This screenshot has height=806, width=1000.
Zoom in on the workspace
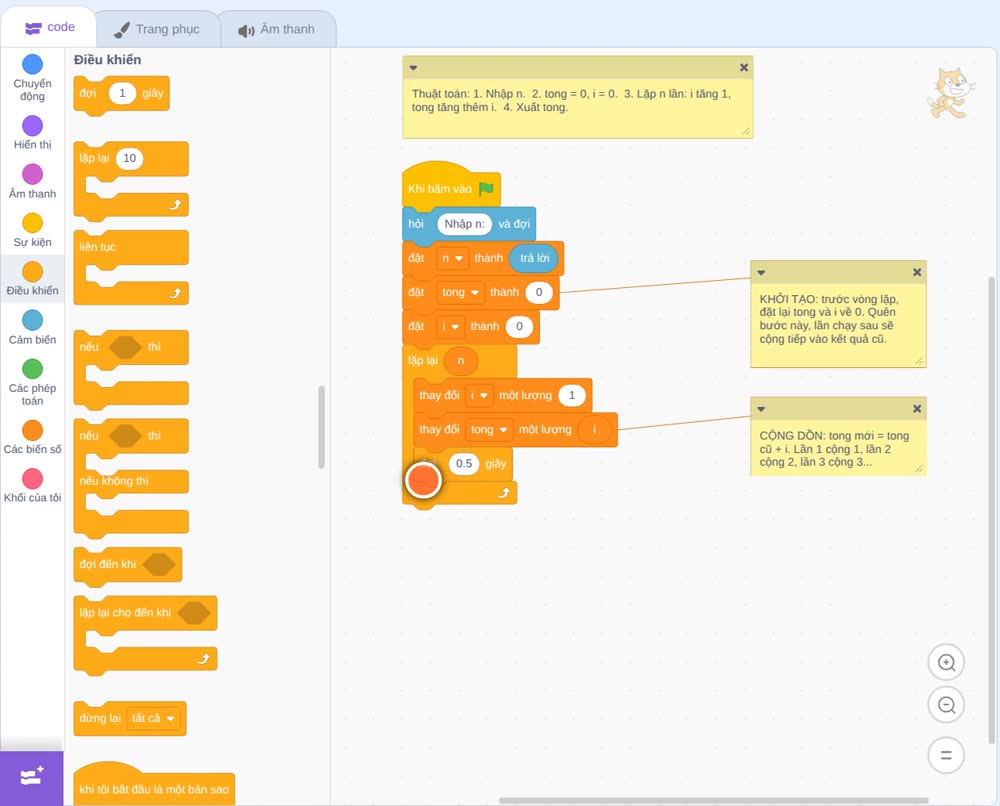click(x=946, y=663)
